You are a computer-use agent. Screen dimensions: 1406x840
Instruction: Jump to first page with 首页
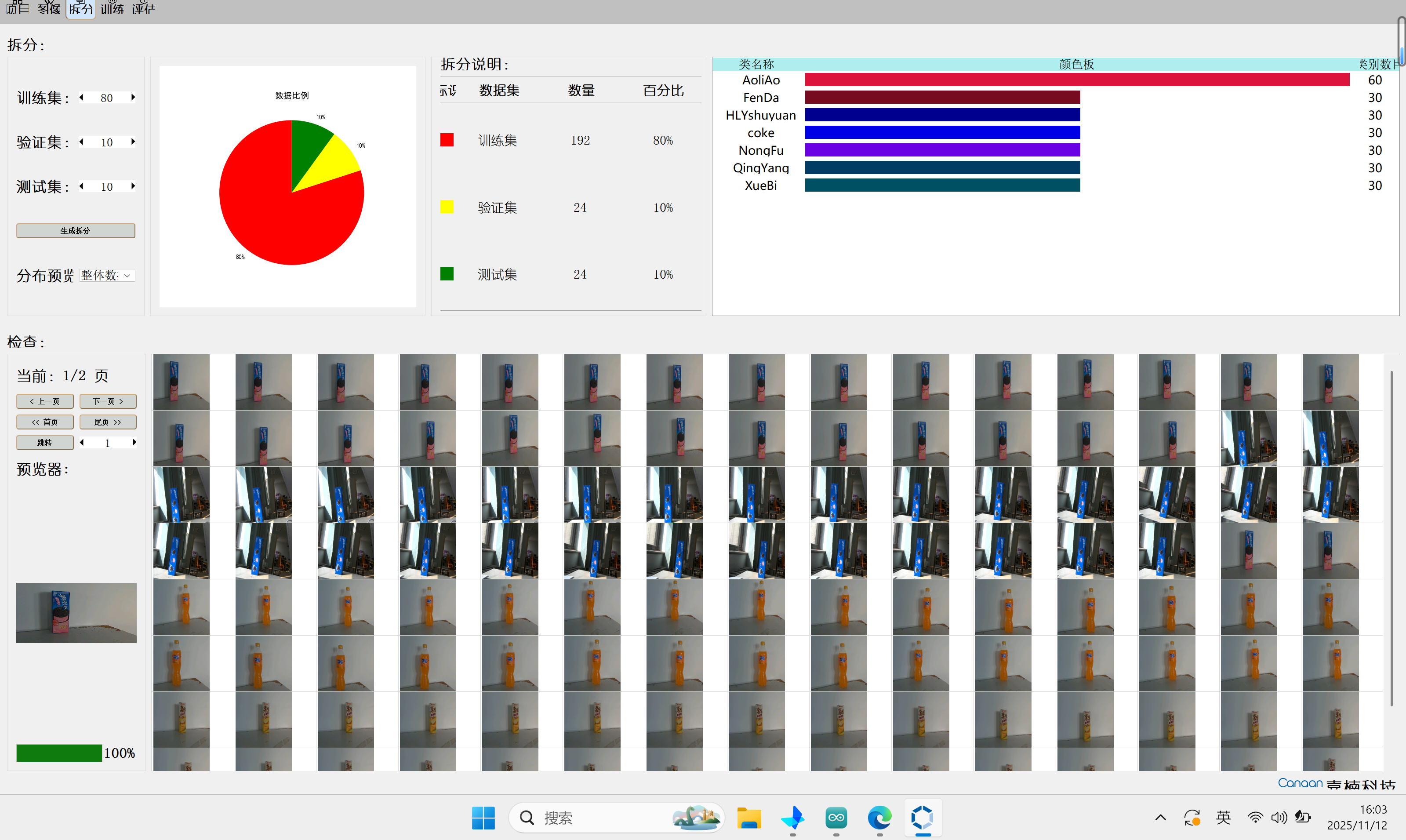click(45, 422)
